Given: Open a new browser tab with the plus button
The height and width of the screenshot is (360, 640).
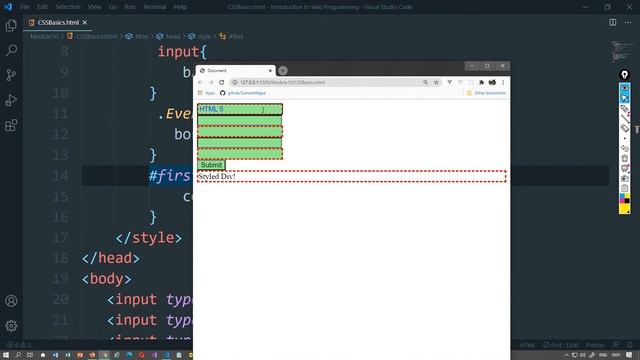Looking at the screenshot, I should click(x=283, y=71).
